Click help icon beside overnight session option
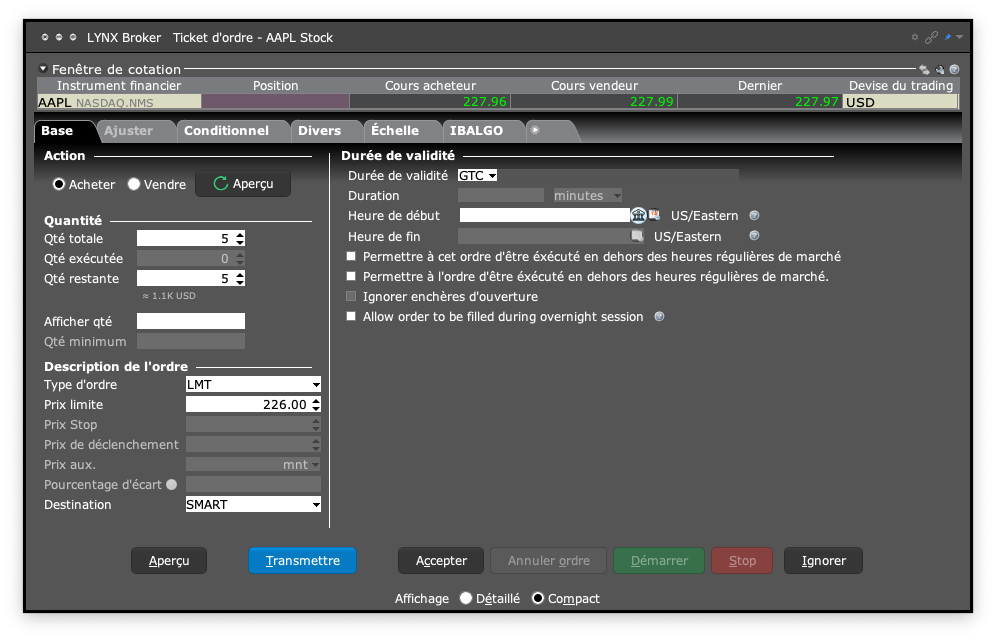This screenshot has height=640, width=996. 659,316
